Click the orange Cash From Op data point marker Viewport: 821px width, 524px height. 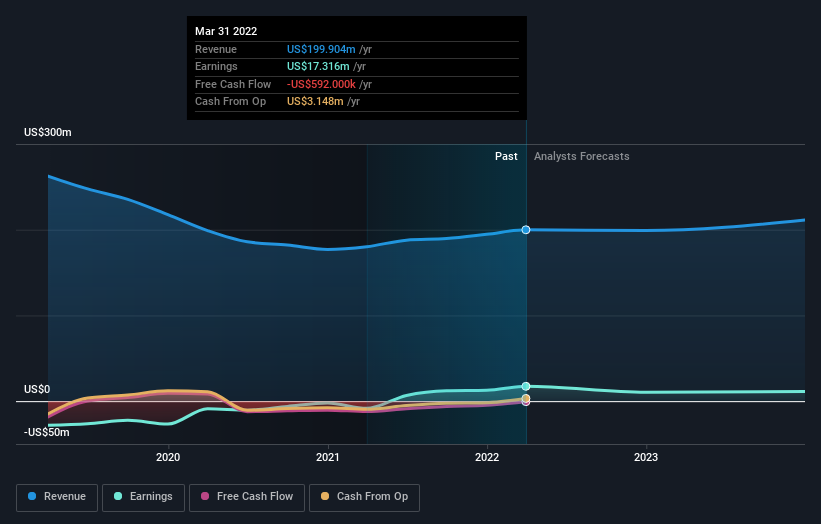(x=526, y=398)
